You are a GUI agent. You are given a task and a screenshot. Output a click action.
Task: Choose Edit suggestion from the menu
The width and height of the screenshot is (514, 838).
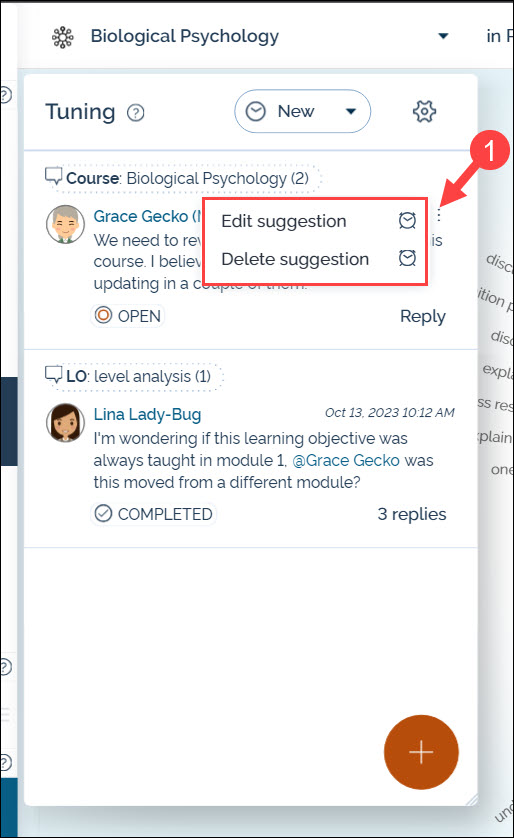pyautogui.click(x=284, y=221)
